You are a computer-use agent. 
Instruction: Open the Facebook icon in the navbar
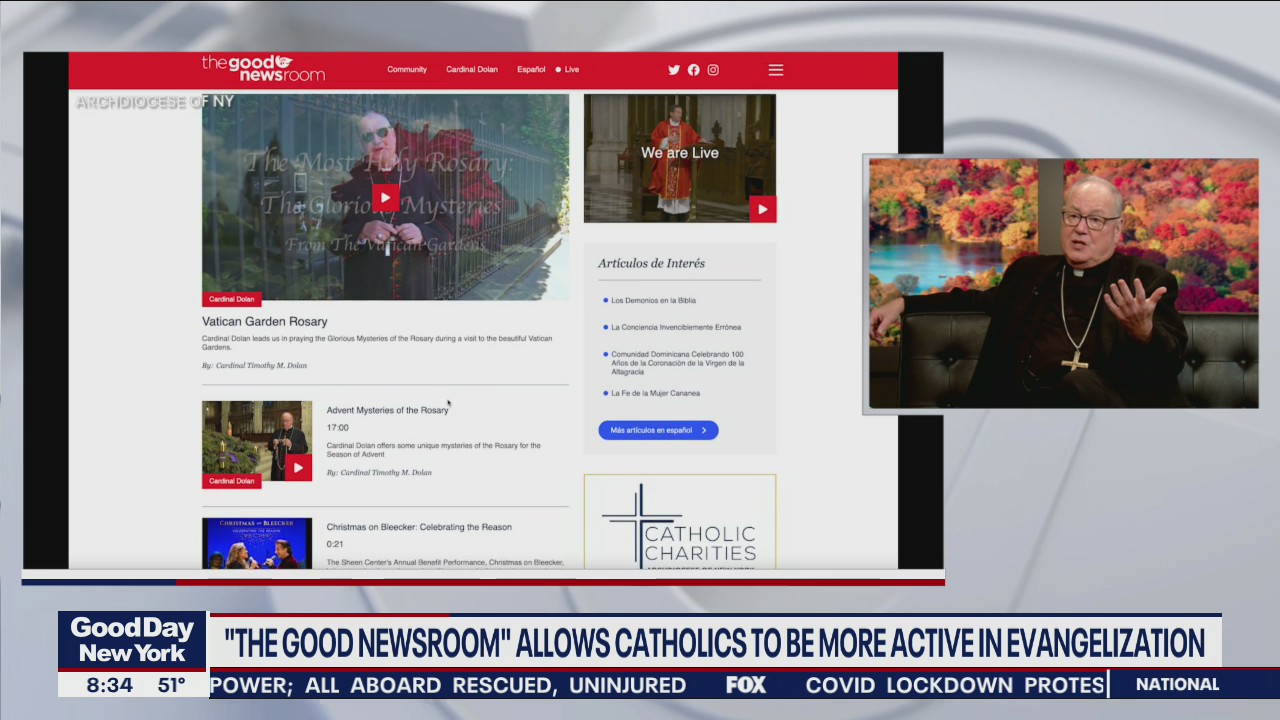(x=693, y=70)
